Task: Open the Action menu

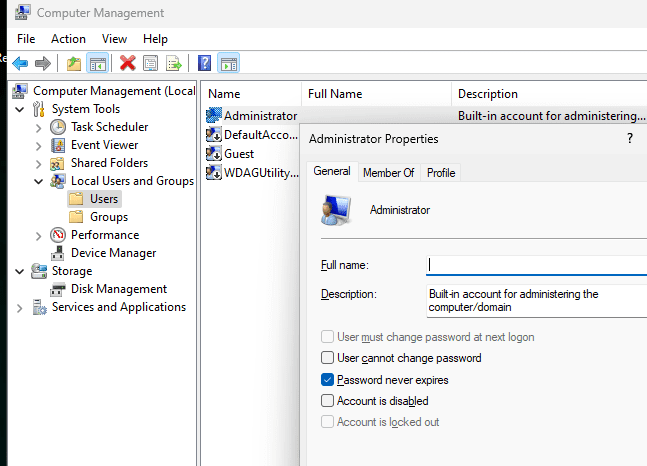Action: pos(68,39)
